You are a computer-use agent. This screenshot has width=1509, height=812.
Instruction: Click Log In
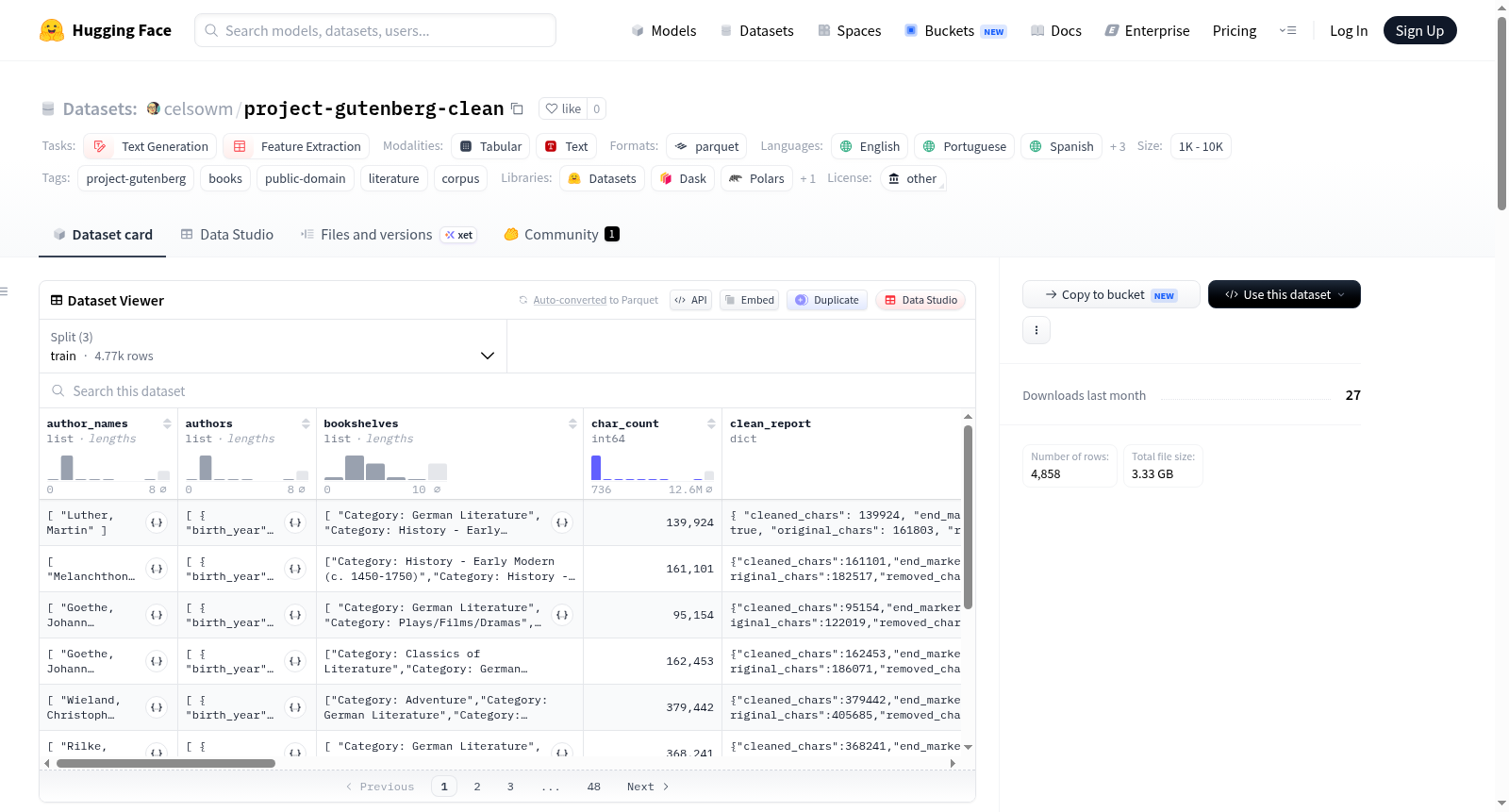[x=1349, y=30]
